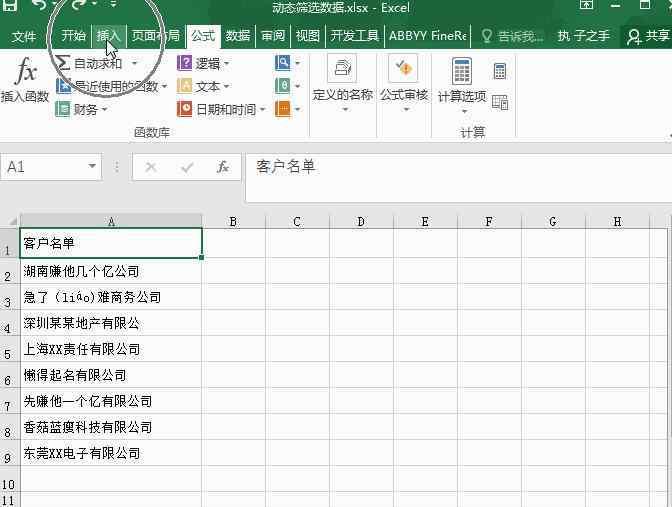Expand the Date and Time dropdown arrow
This screenshot has width=672, height=507.
click(262, 109)
